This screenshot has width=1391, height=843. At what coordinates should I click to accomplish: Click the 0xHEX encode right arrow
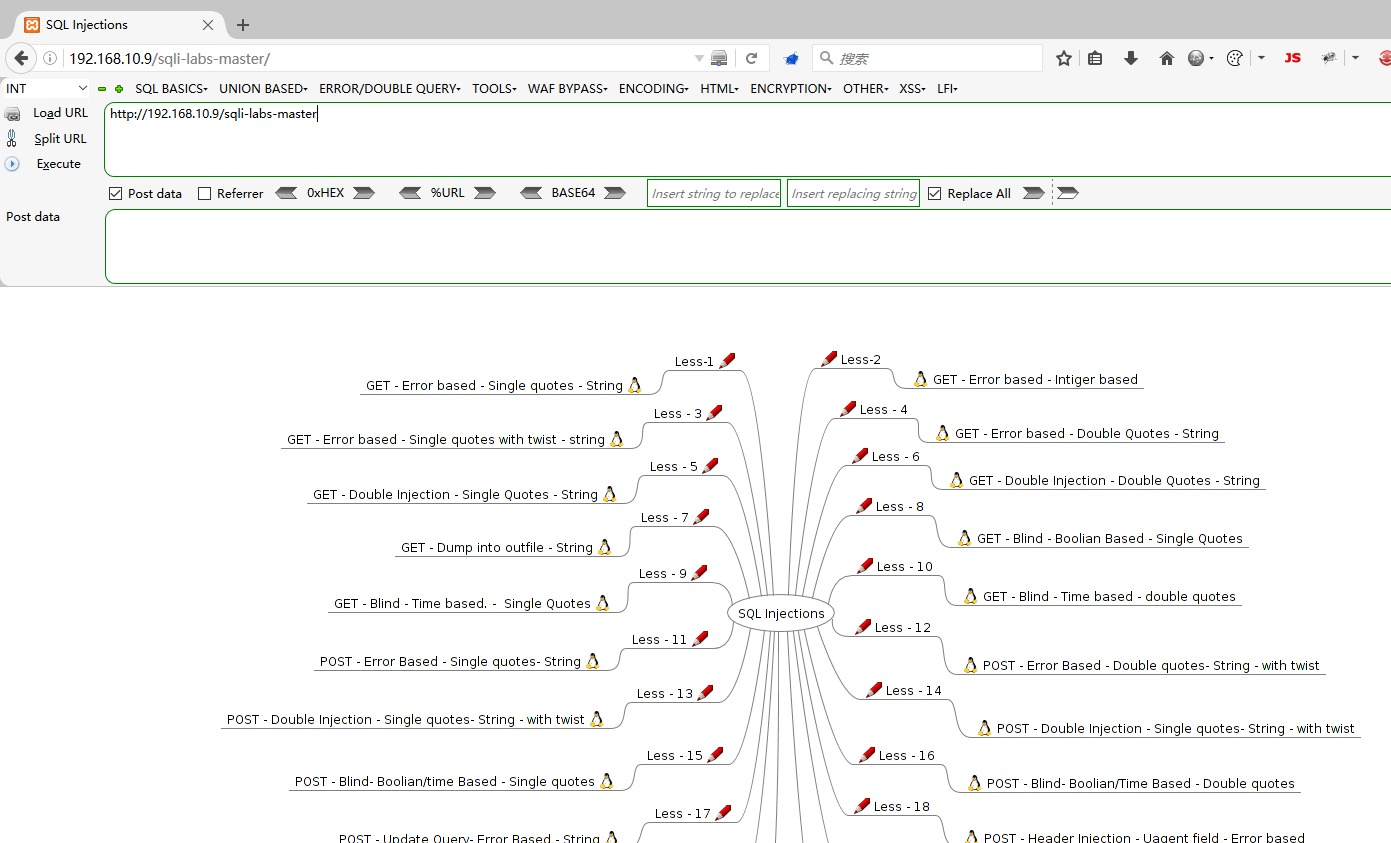(364, 193)
